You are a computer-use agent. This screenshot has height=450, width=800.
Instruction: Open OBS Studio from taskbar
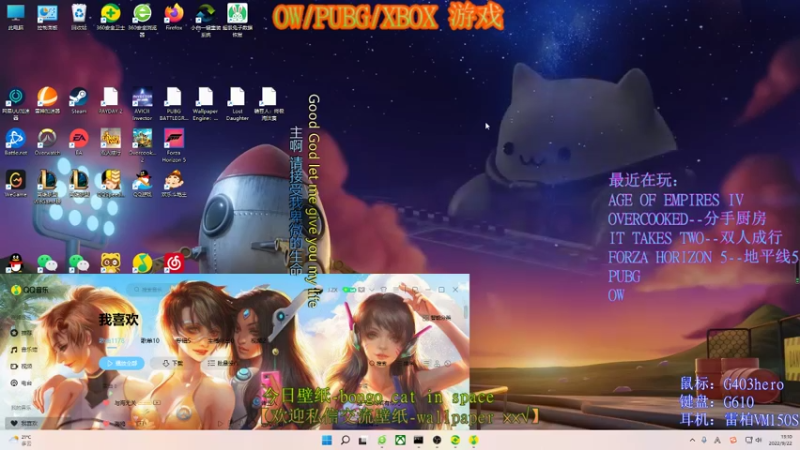(x=437, y=440)
